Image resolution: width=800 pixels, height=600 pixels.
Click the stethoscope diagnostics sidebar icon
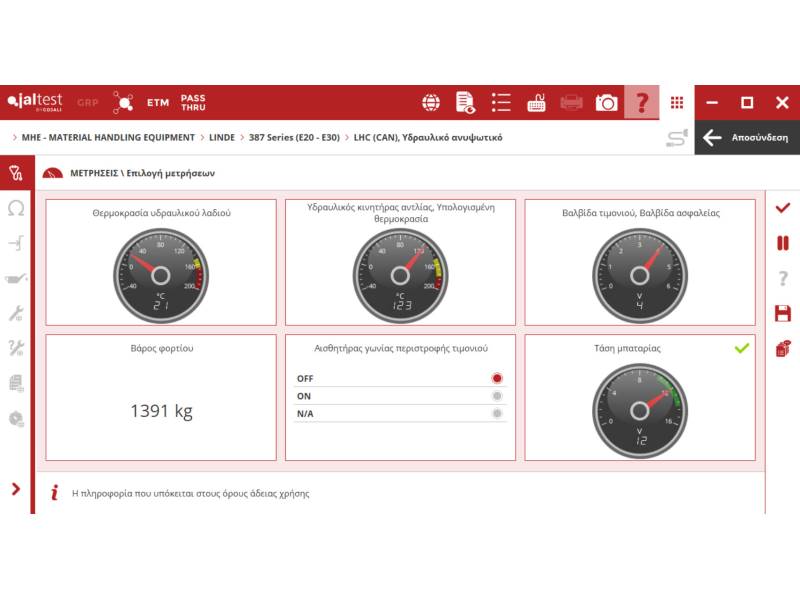point(16,173)
